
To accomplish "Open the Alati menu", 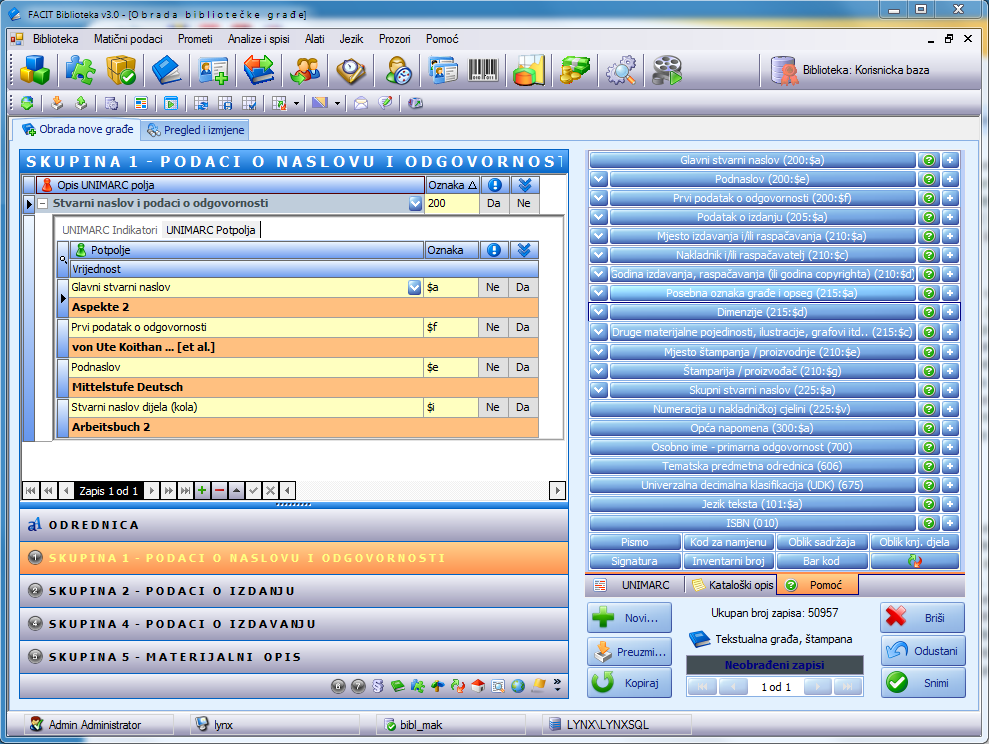I will click(314, 39).
